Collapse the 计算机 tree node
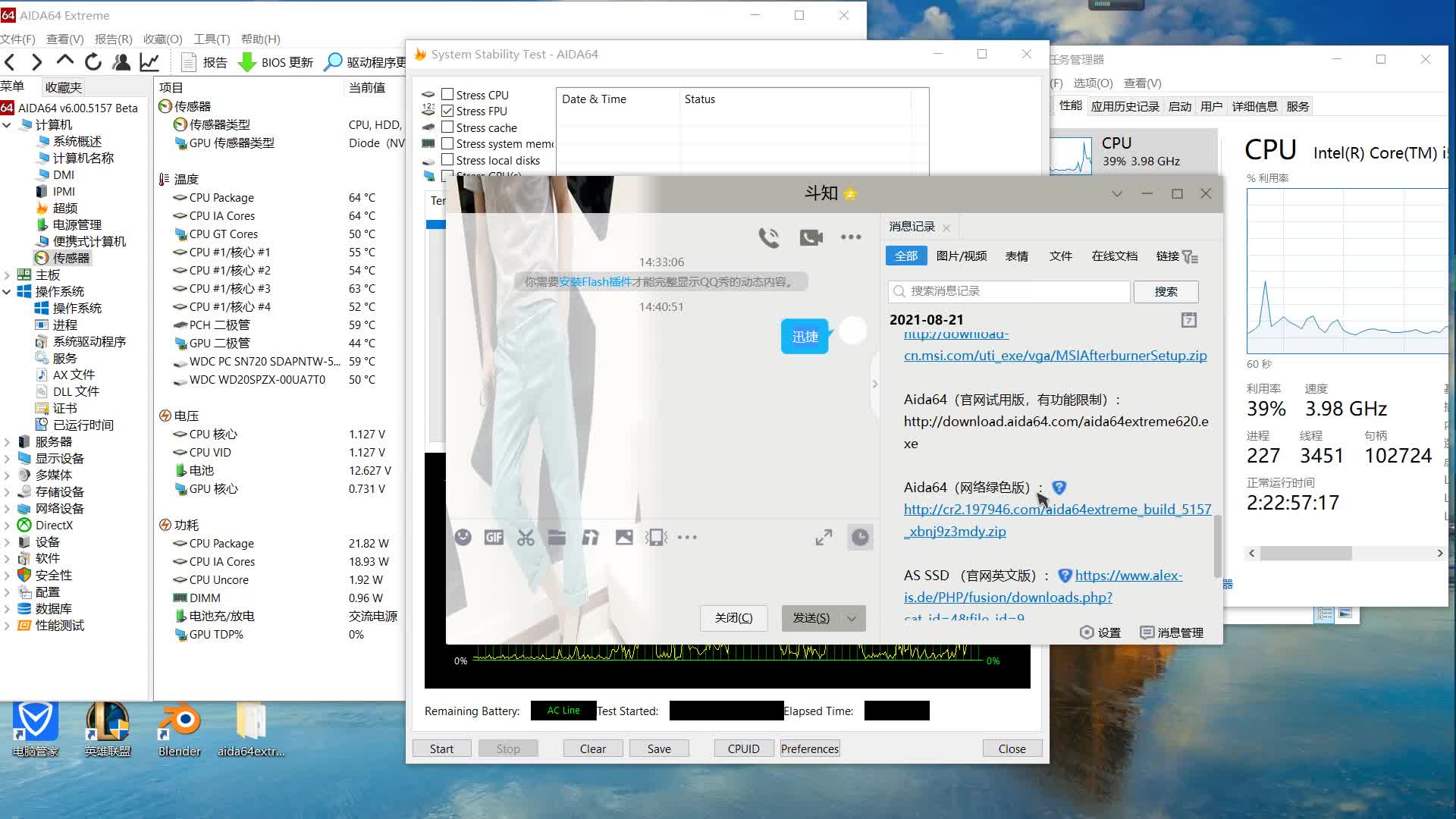The height and width of the screenshot is (819, 1456). (x=7, y=125)
